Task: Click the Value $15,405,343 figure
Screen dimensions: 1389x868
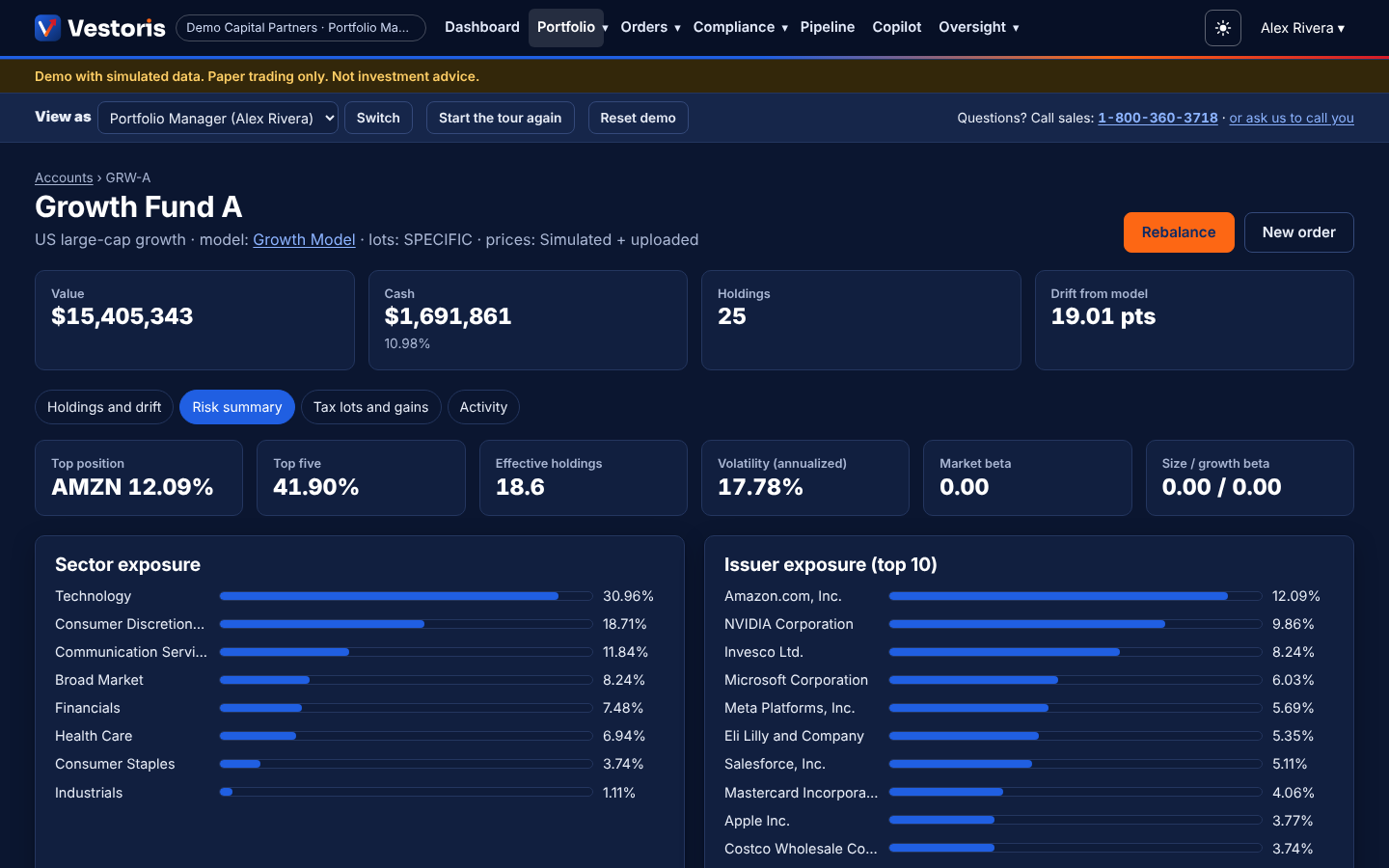Action: click(123, 316)
